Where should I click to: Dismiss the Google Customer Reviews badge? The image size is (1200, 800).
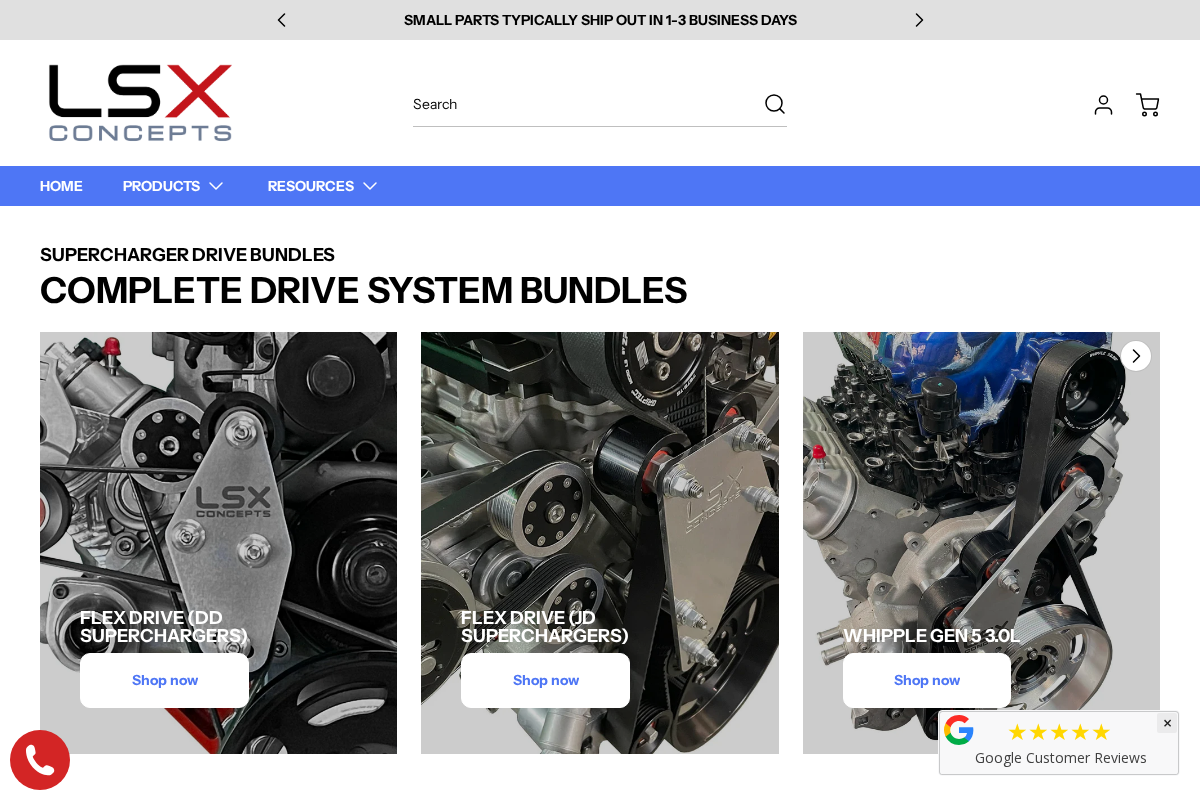tap(1167, 723)
